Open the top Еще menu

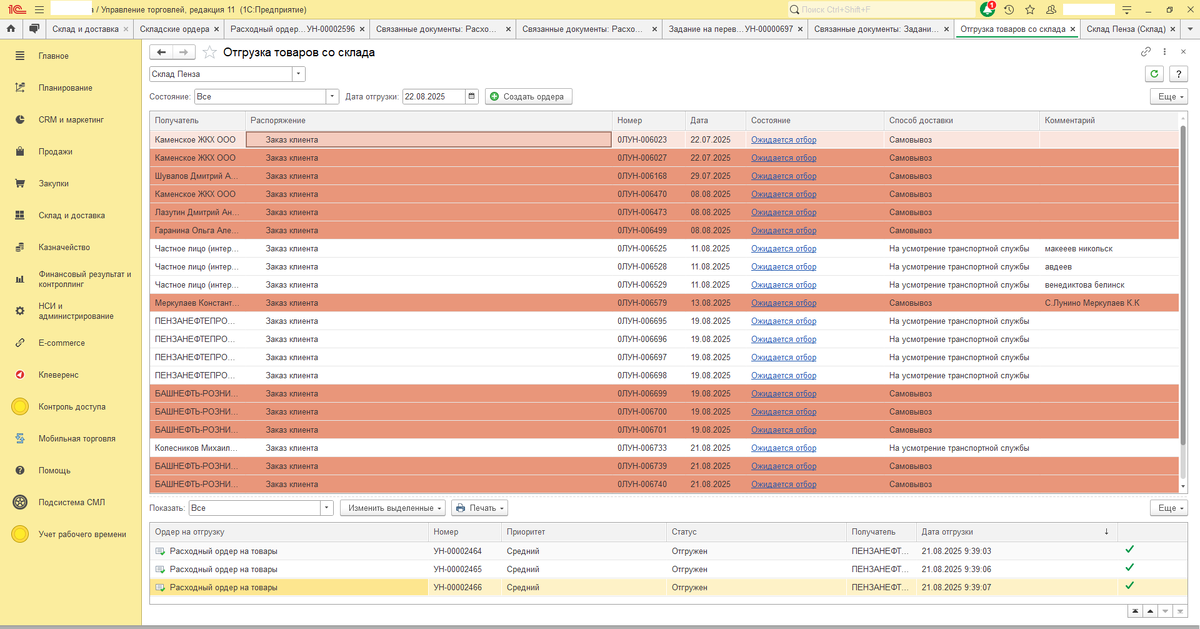(1169, 97)
